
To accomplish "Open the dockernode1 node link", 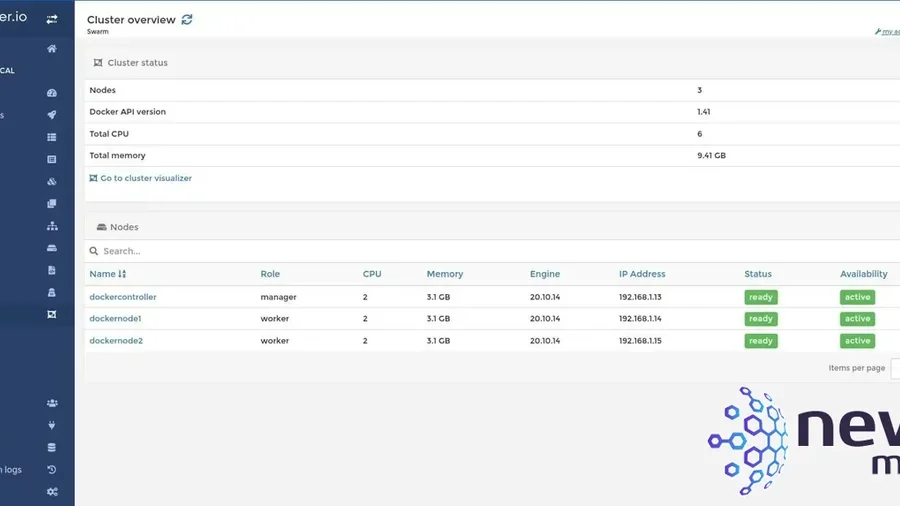I will (115, 318).
